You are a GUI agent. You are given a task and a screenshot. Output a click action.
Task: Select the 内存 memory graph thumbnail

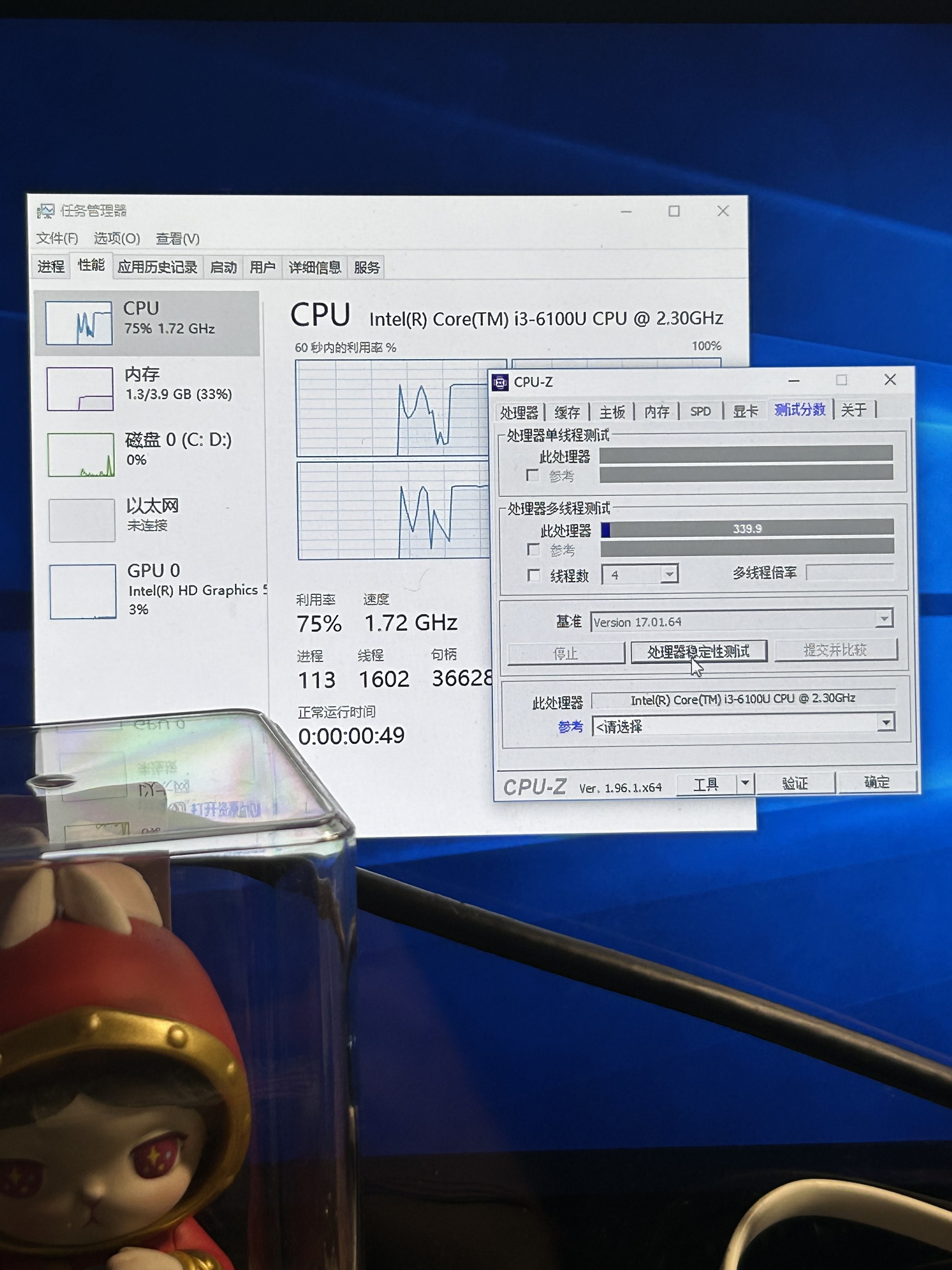[80, 389]
